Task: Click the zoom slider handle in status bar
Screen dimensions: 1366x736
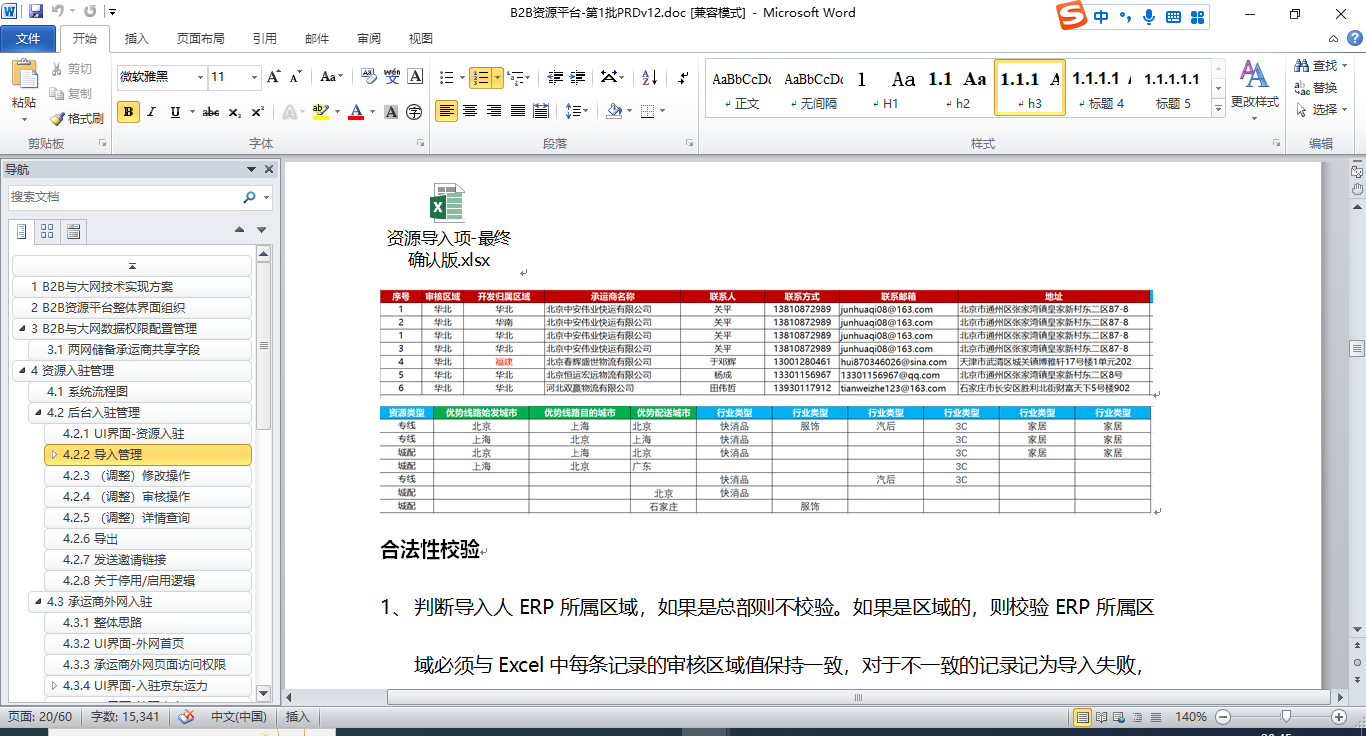Action: [x=1285, y=717]
